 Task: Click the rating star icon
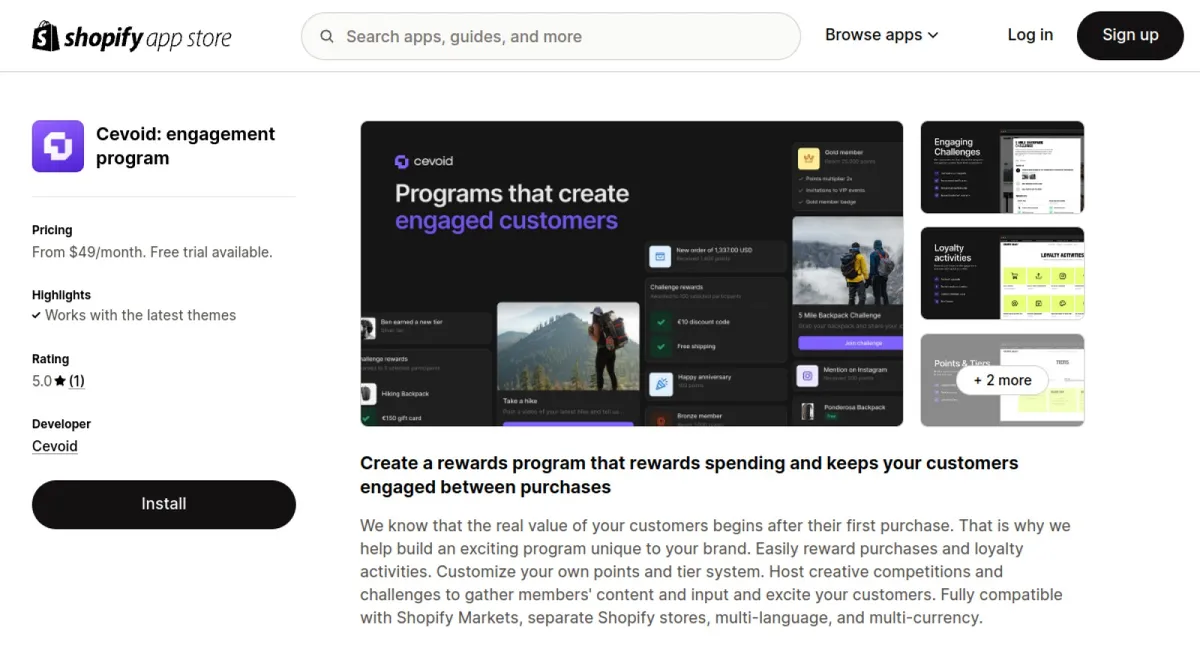[x=61, y=381]
